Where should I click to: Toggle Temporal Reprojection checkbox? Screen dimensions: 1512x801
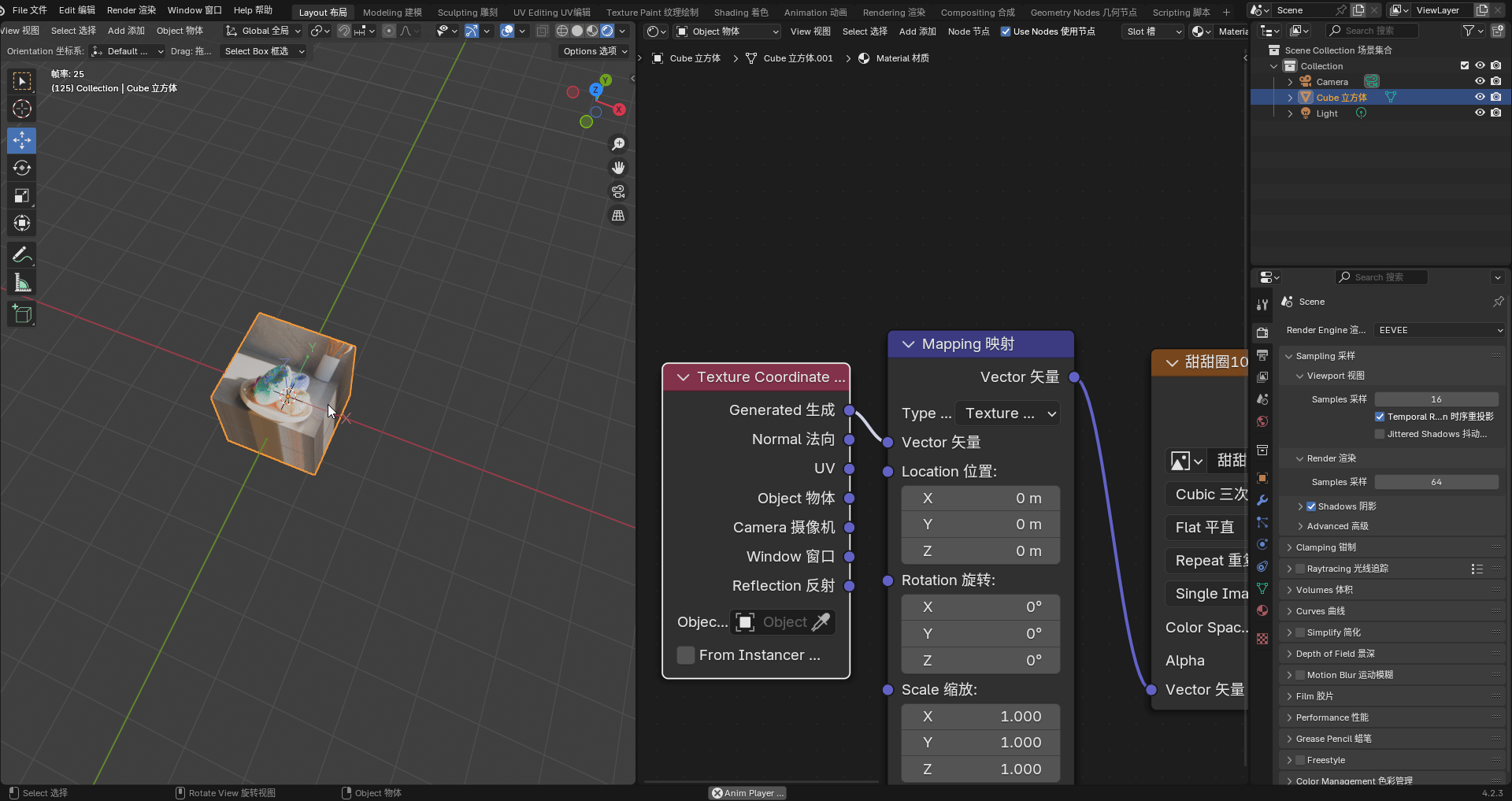1380,417
